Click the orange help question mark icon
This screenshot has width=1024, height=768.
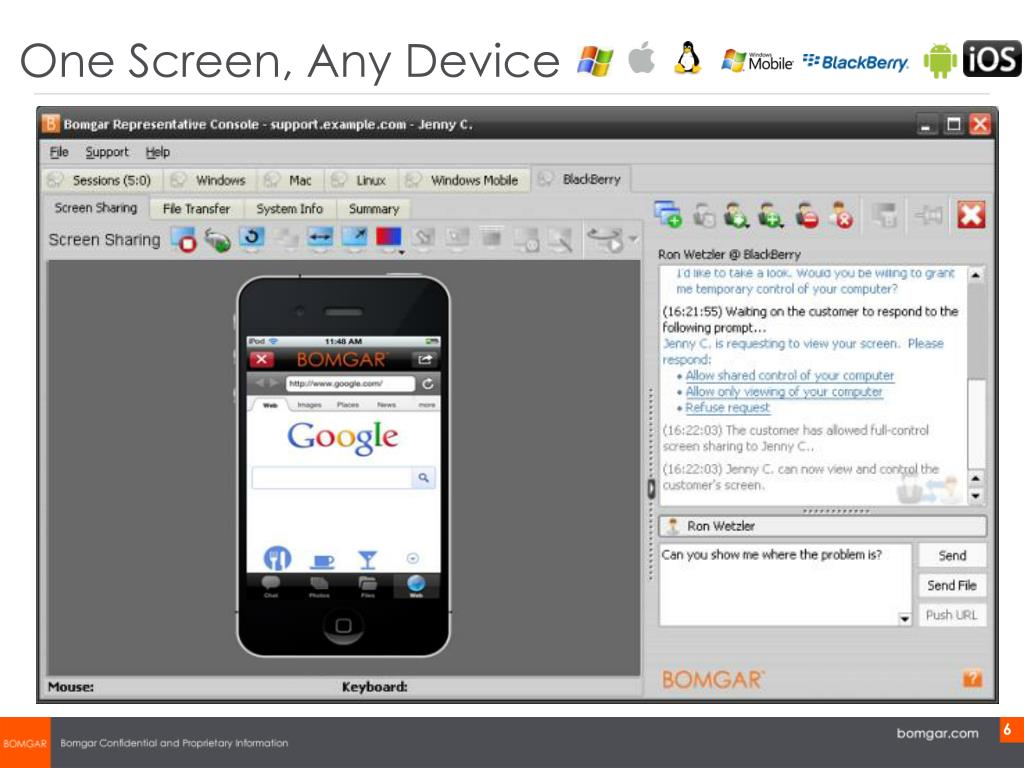click(972, 679)
